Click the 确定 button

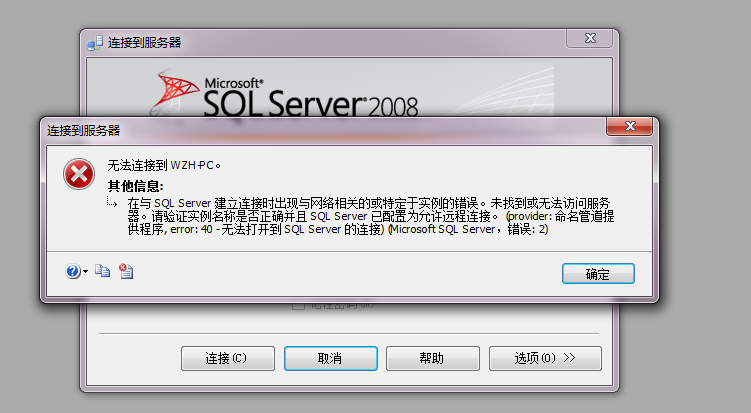pyautogui.click(x=598, y=274)
